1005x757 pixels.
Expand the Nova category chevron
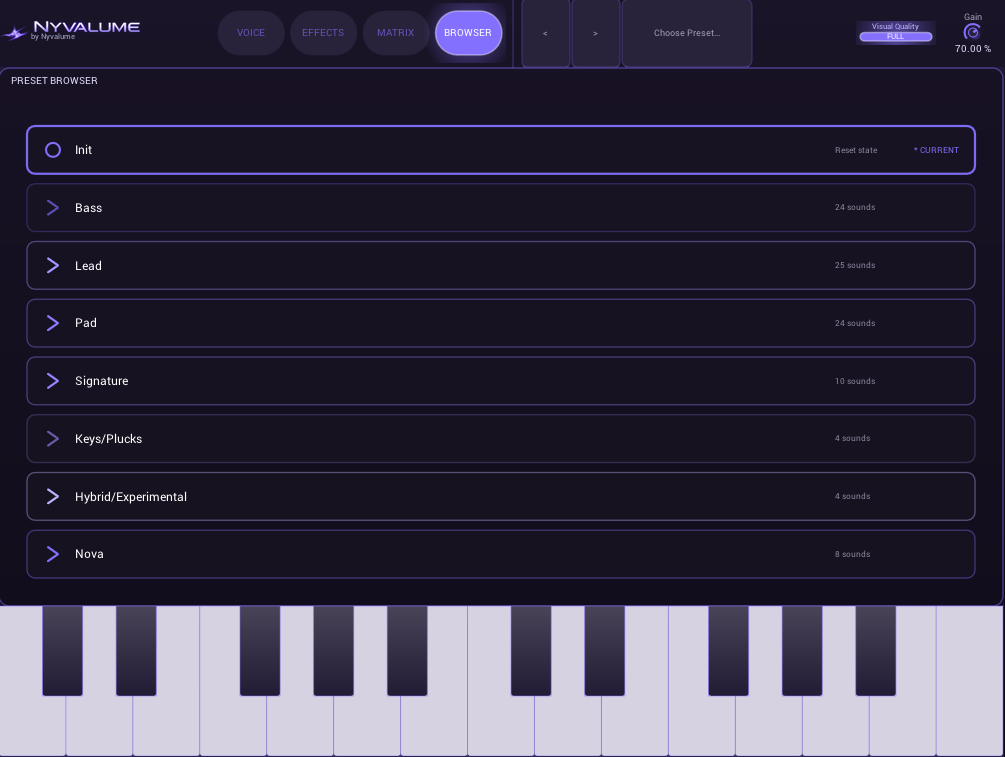(53, 554)
